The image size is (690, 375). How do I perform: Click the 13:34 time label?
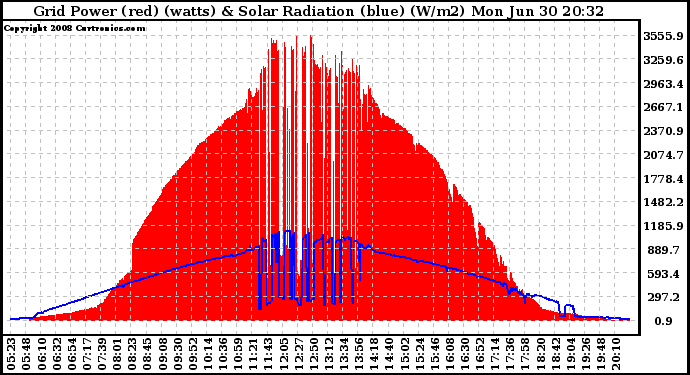click(x=343, y=354)
